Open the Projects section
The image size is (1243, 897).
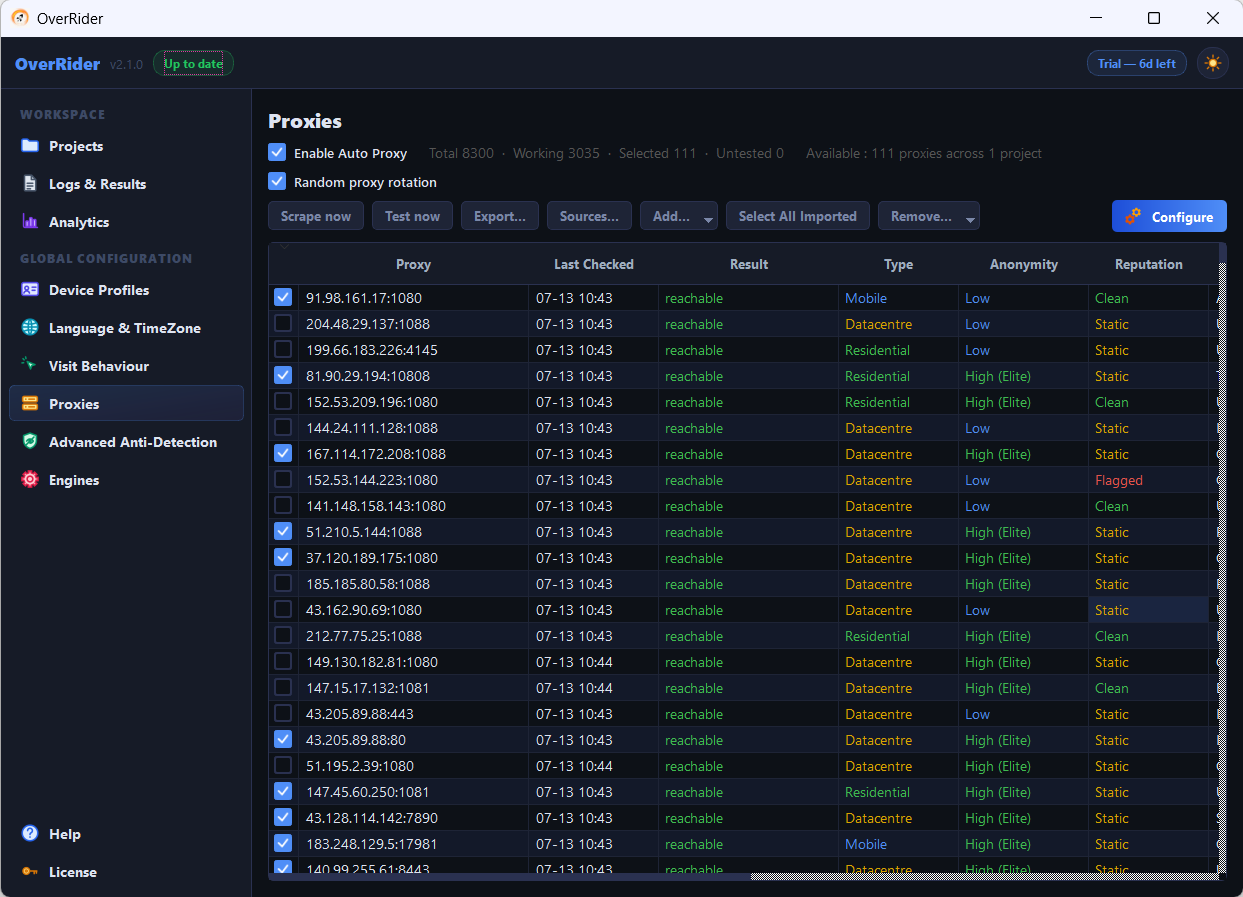(126, 146)
